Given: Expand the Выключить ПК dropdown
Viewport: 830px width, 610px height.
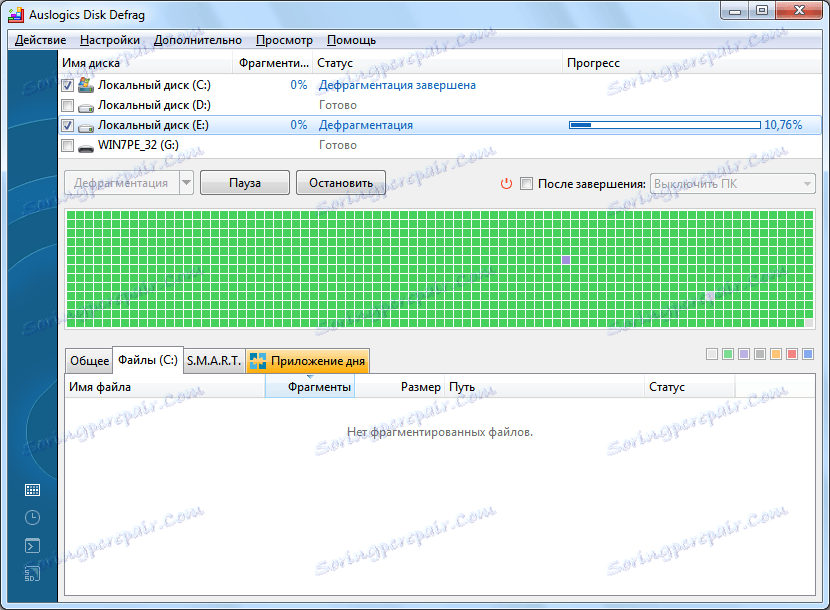Looking at the screenshot, I should 807,184.
